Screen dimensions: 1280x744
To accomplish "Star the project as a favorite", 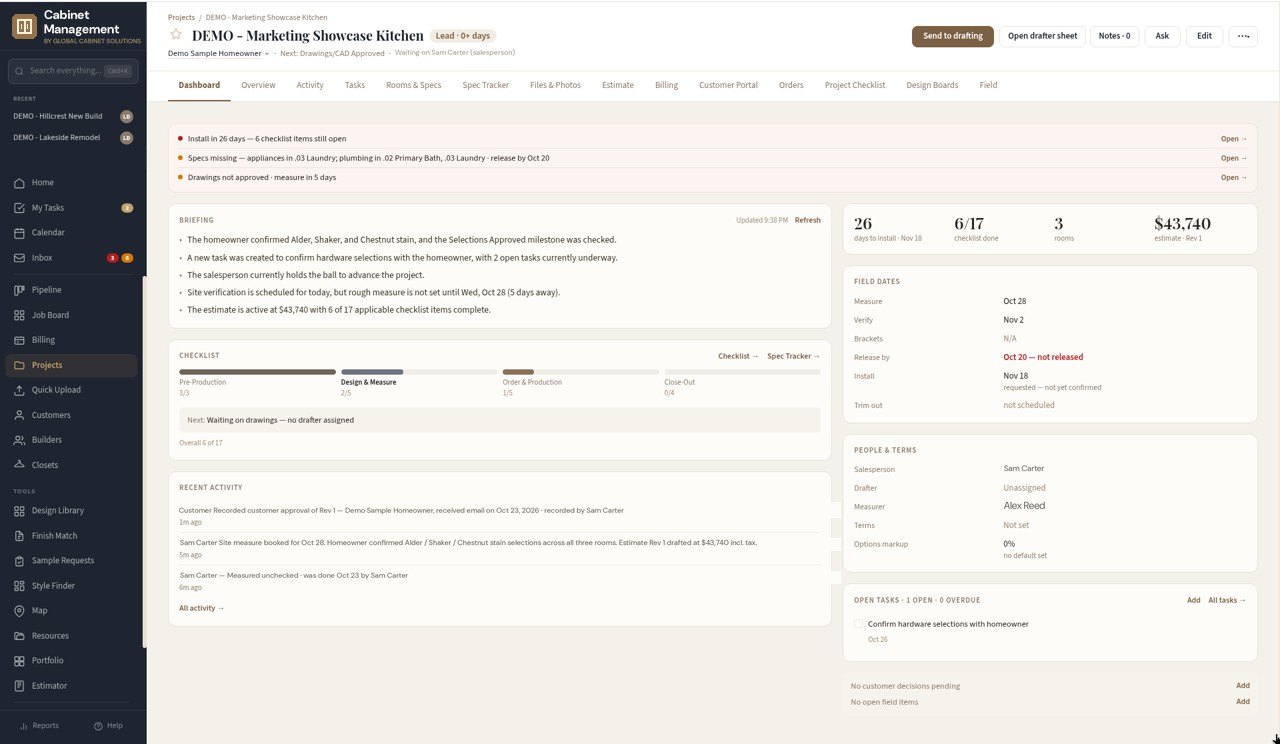I will click(176, 35).
